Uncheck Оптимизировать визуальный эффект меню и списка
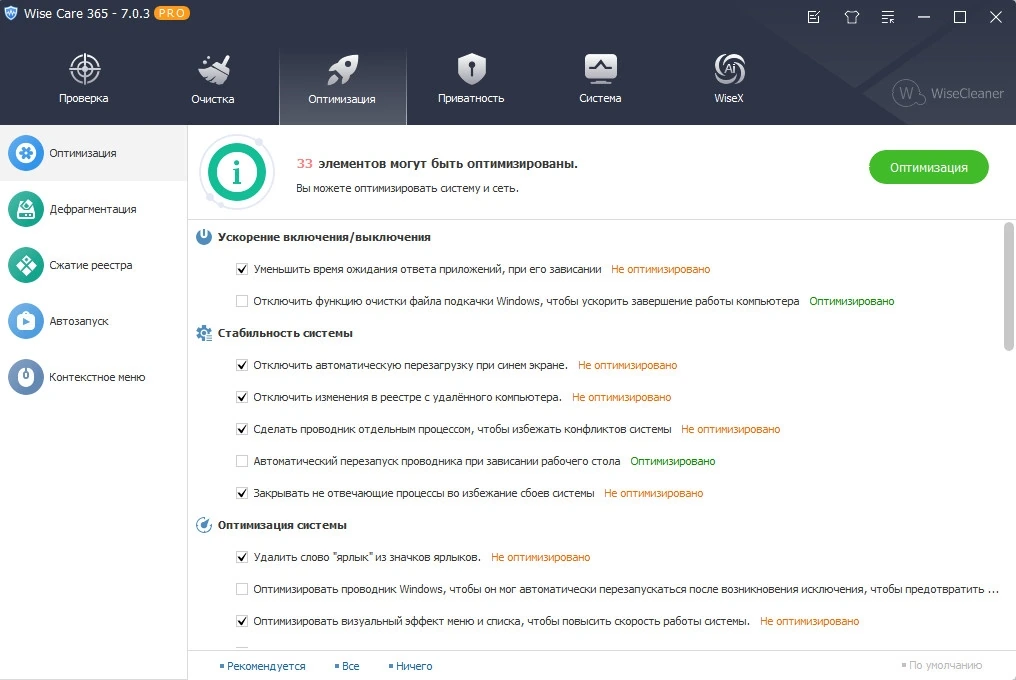Image resolution: width=1016 pixels, height=680 pixels. [x=242, y=621]
